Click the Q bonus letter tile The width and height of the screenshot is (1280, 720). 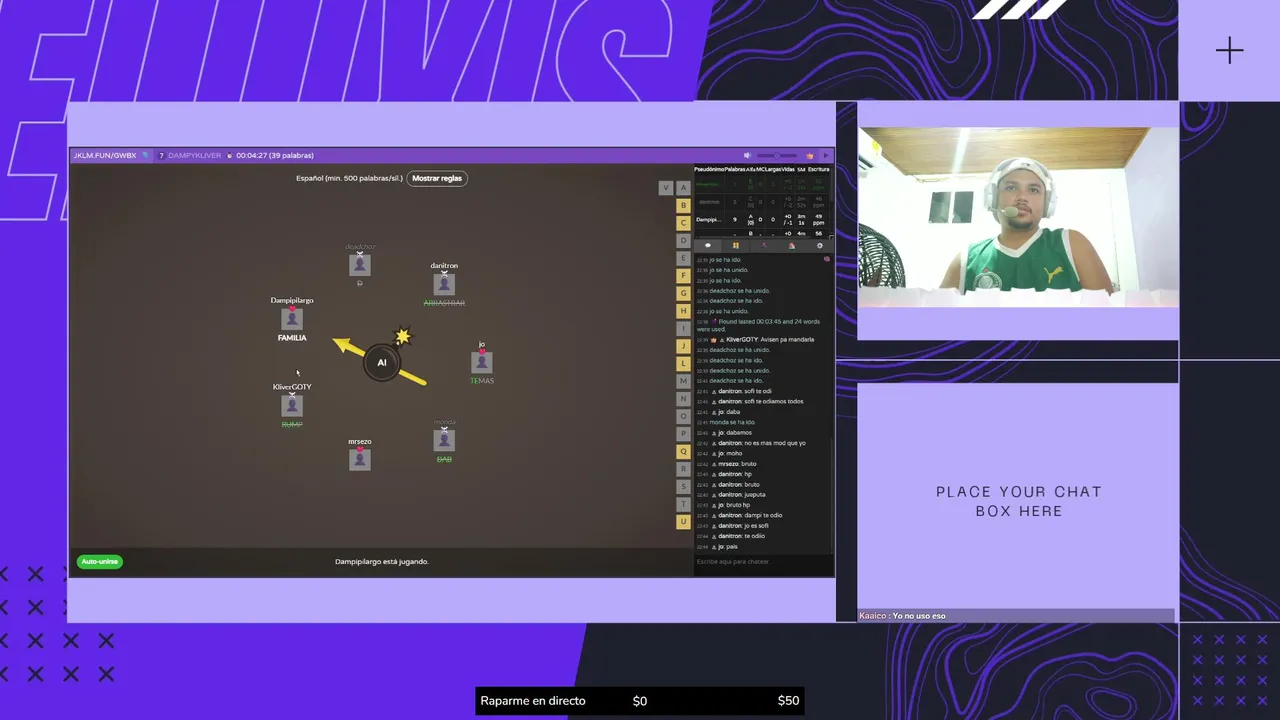(684, 451)
